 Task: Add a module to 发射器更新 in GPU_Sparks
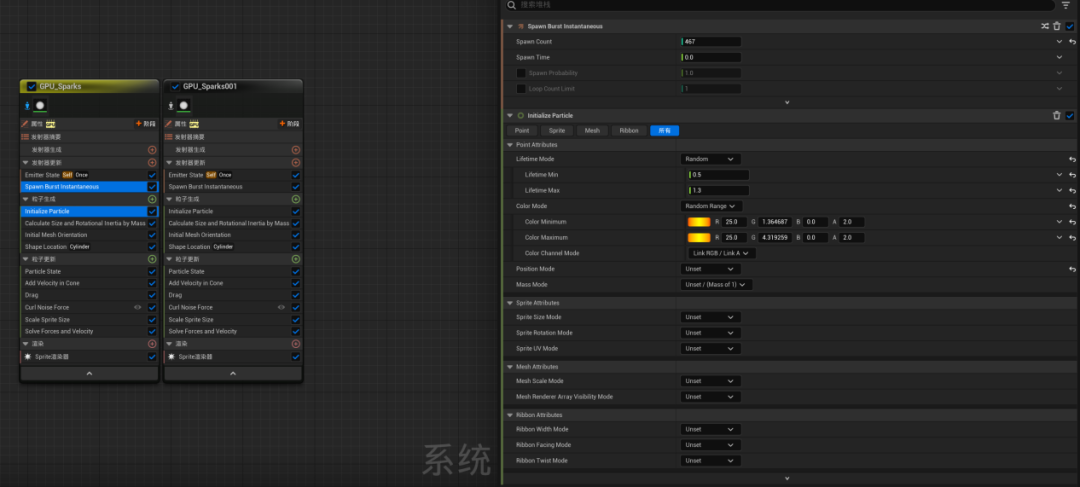click(152, 163)
